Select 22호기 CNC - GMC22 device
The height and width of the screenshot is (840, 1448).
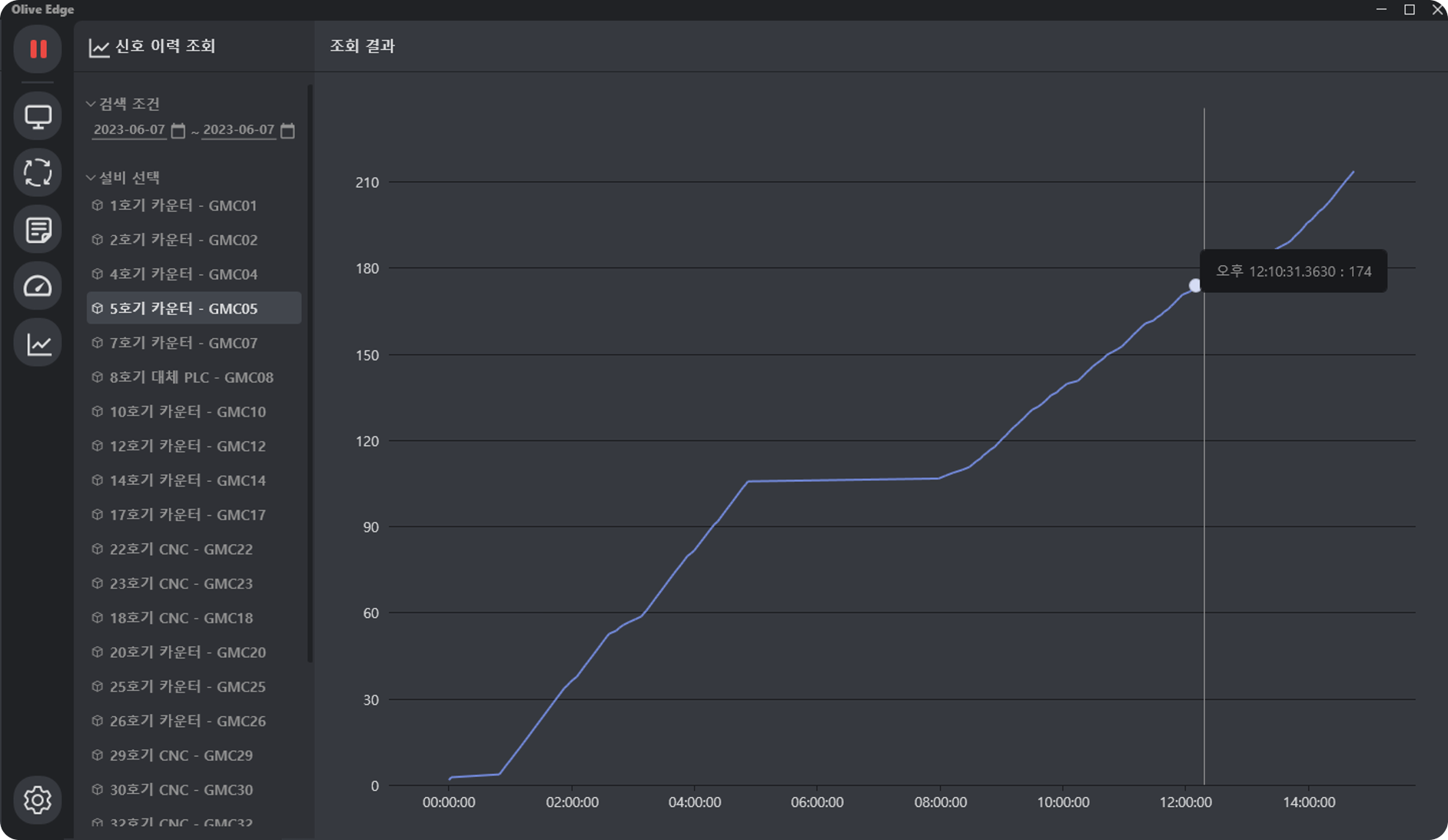click(x=181, y=549)
